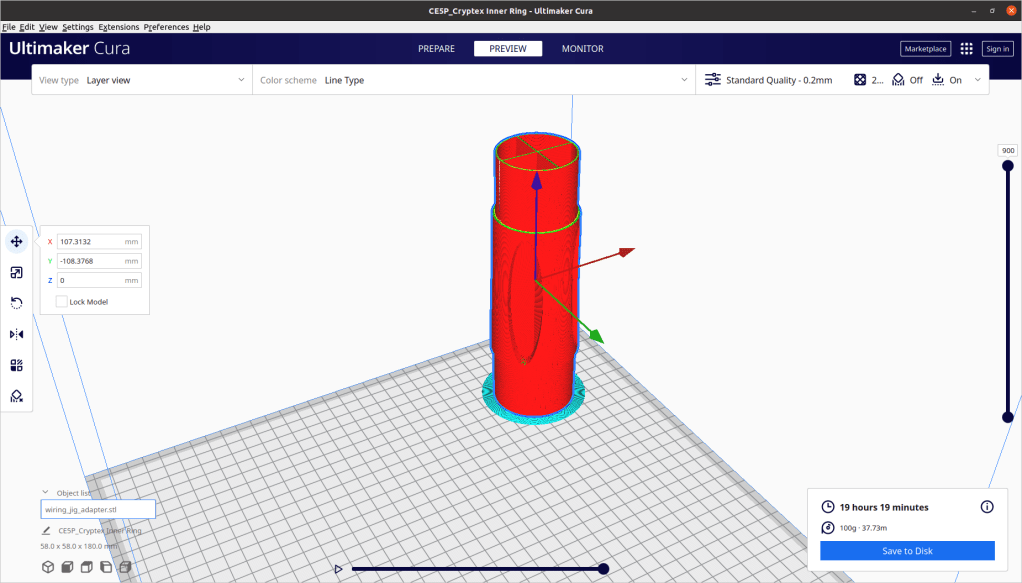Image resolution: width=1022 pixels, height=583 pixels.
Task: Select the Move tool in left toolbar
Action: click(17, 241)
